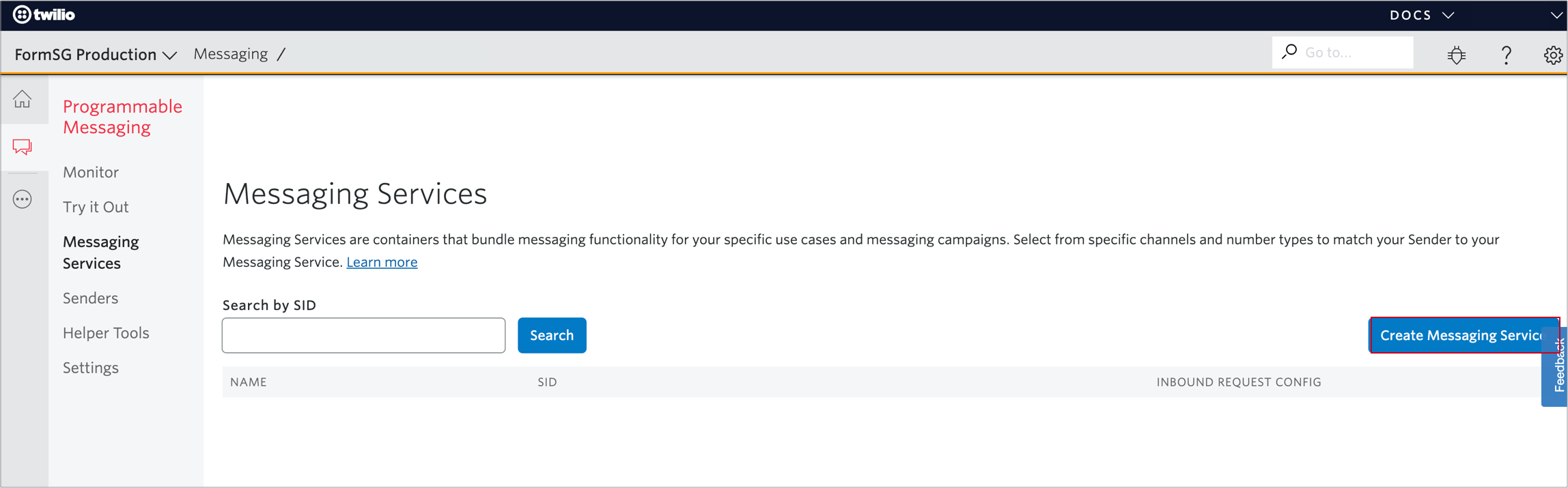Open the help question mark icon
The width and height of the screenshot is (1568, 488).
1507,55
